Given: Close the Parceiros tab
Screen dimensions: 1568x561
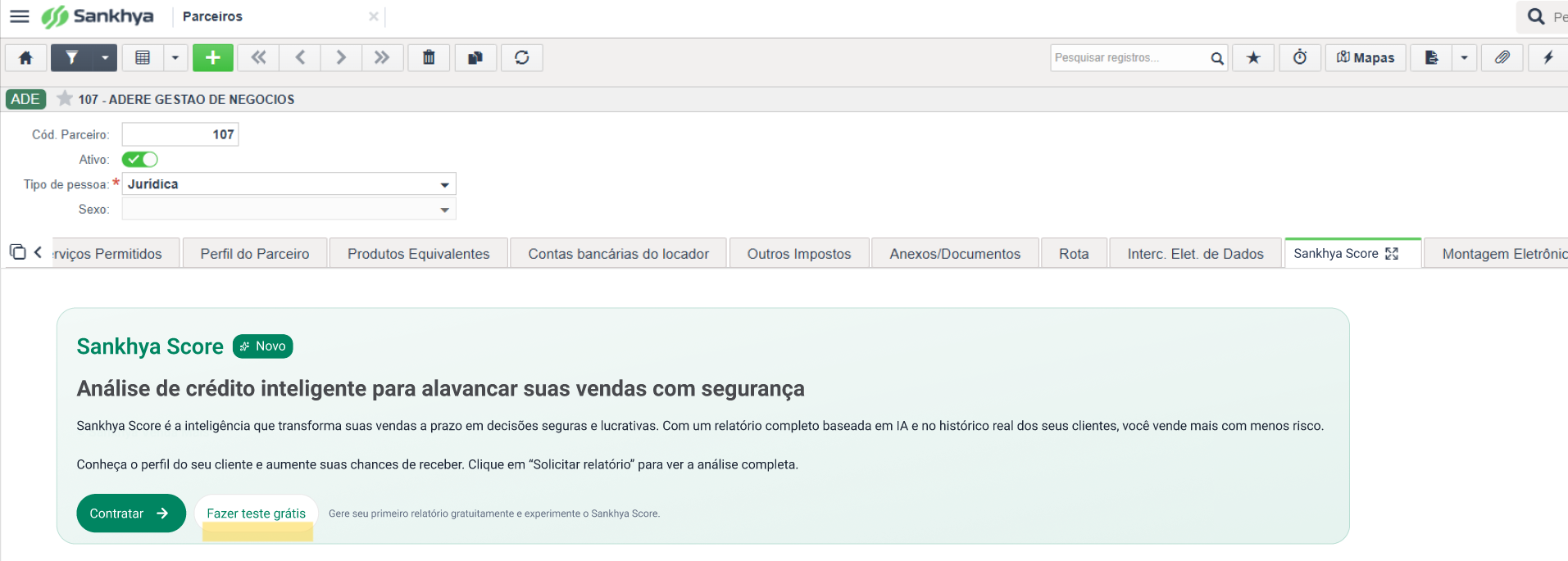Looking at the screenshot, I should (374, 16).
